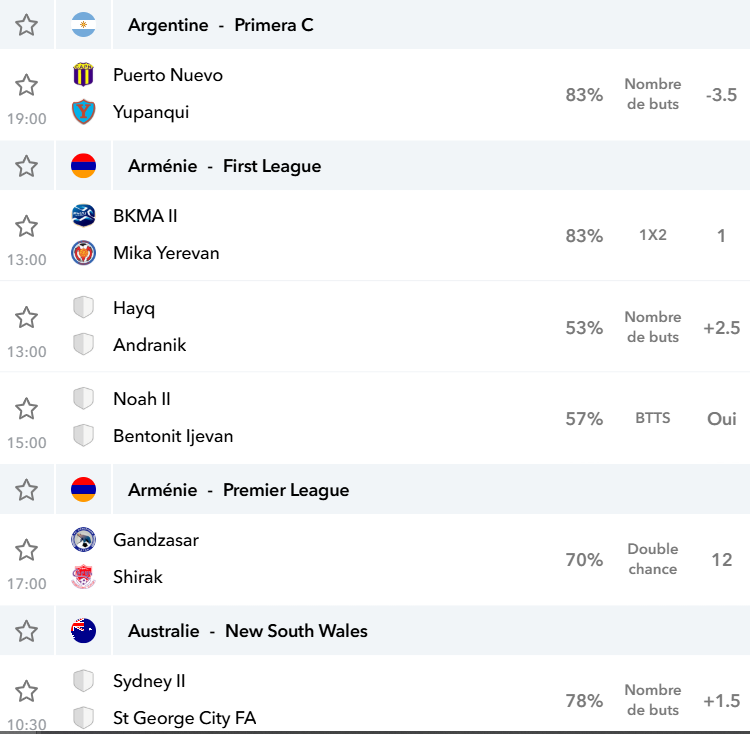
Task: Favorite the Arménie Premier League header star
Action: coord(26,490)
